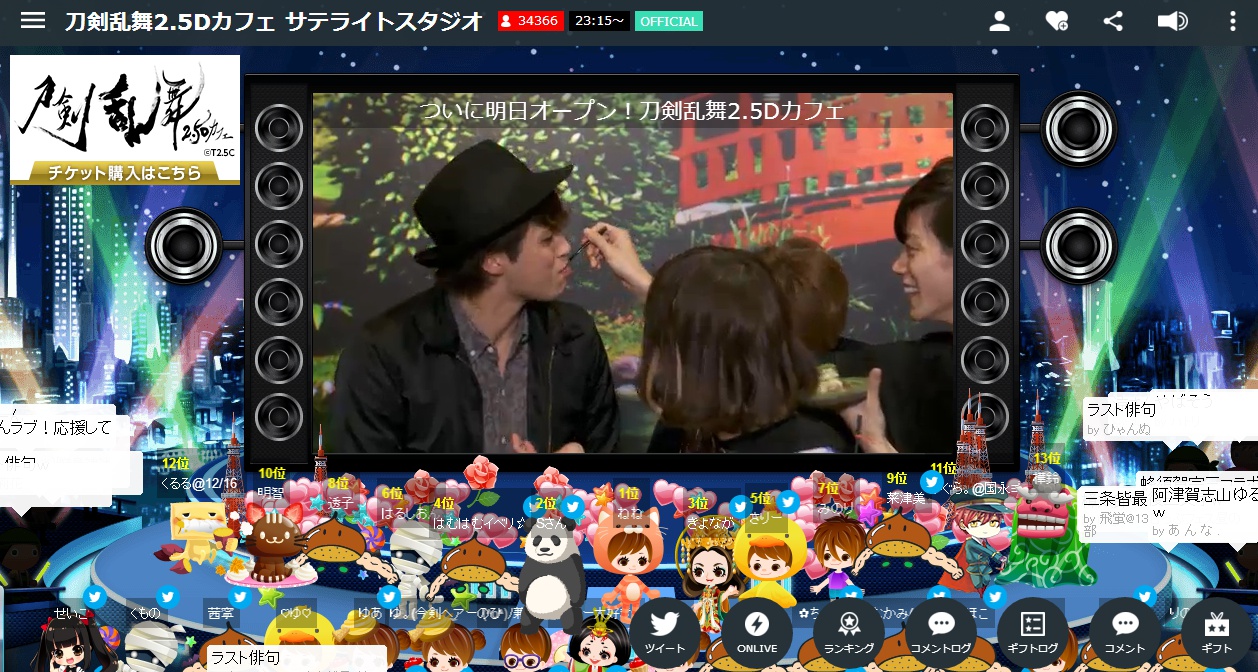The image size is (1258, 672).
Task: Click Twitter badge beside せいこ
Action: coord(94,597)
